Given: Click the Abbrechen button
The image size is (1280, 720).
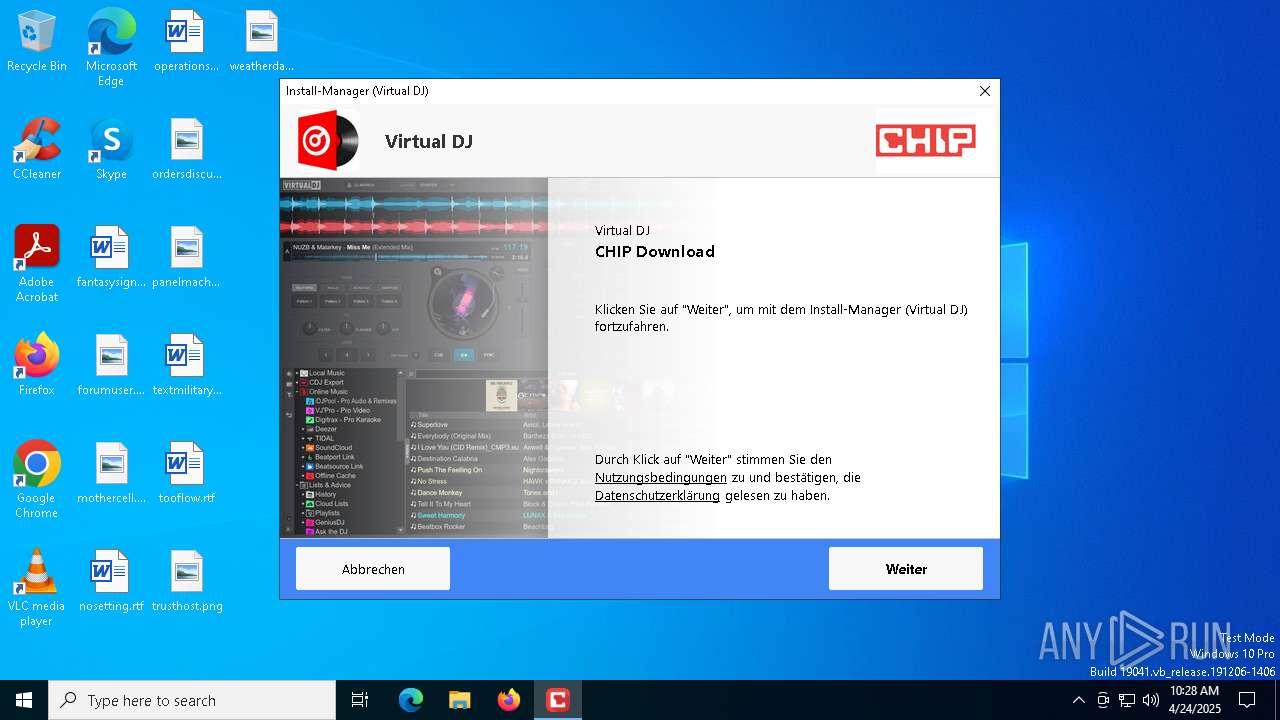Looking at the screenshot, I should pyautogui.click(x=373, y=569).
